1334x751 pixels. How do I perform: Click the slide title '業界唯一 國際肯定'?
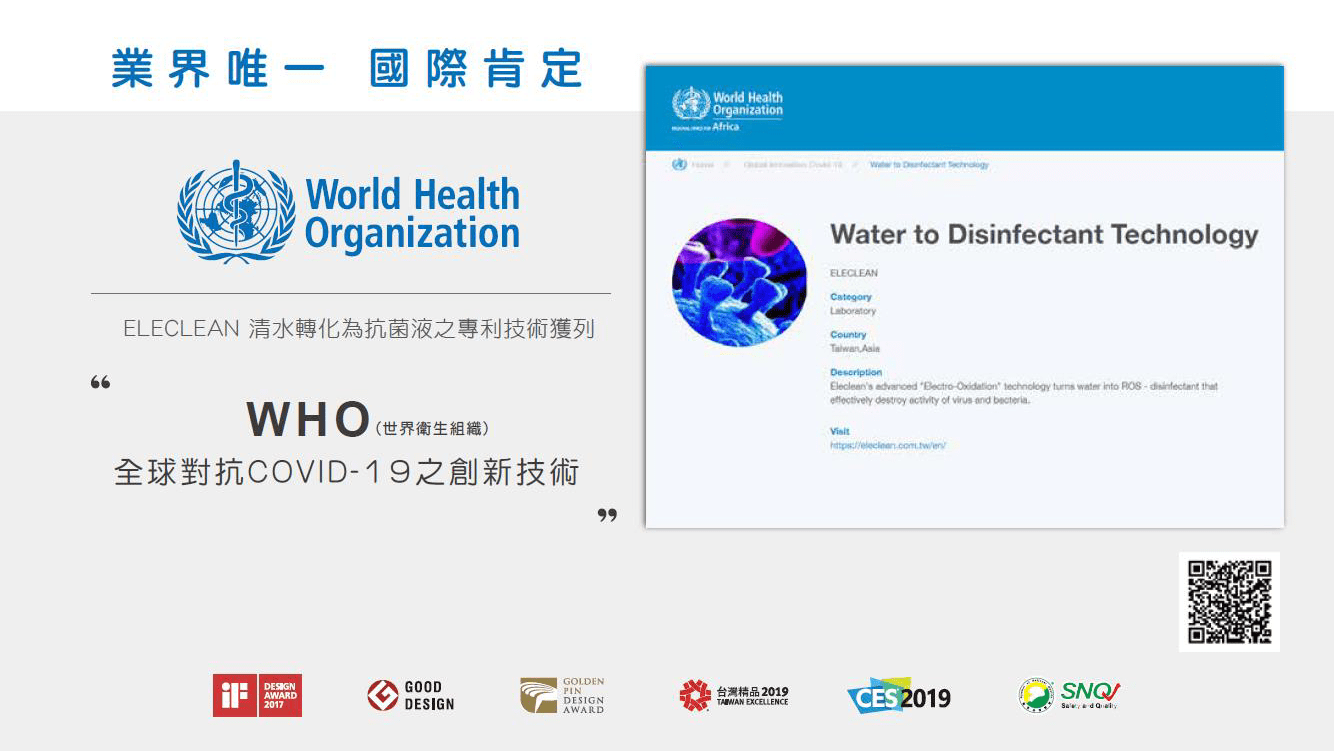(x=347, y=68)
